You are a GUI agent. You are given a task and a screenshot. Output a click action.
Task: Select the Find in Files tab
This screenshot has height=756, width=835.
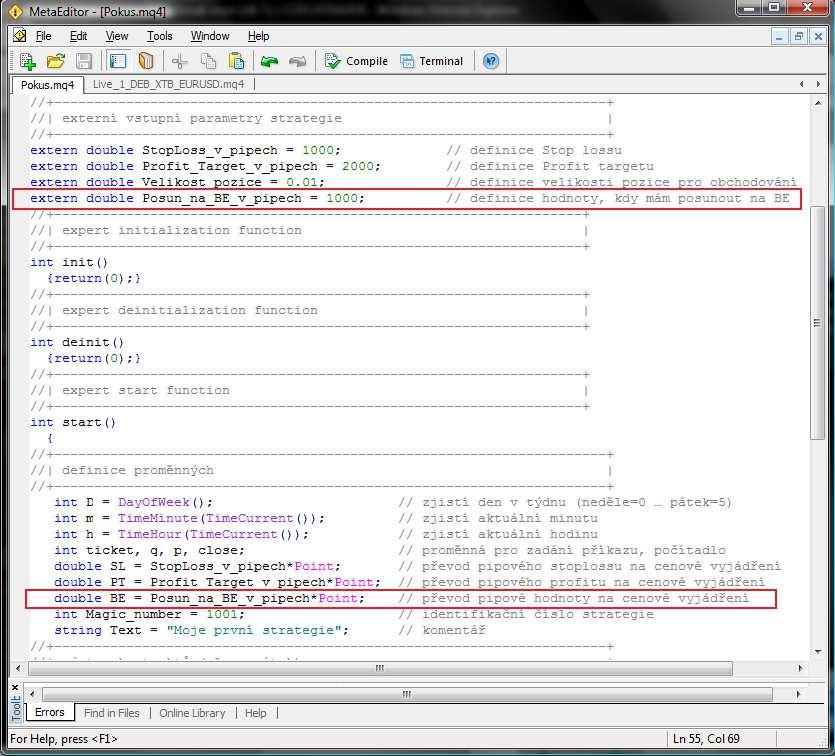point(111,713)
